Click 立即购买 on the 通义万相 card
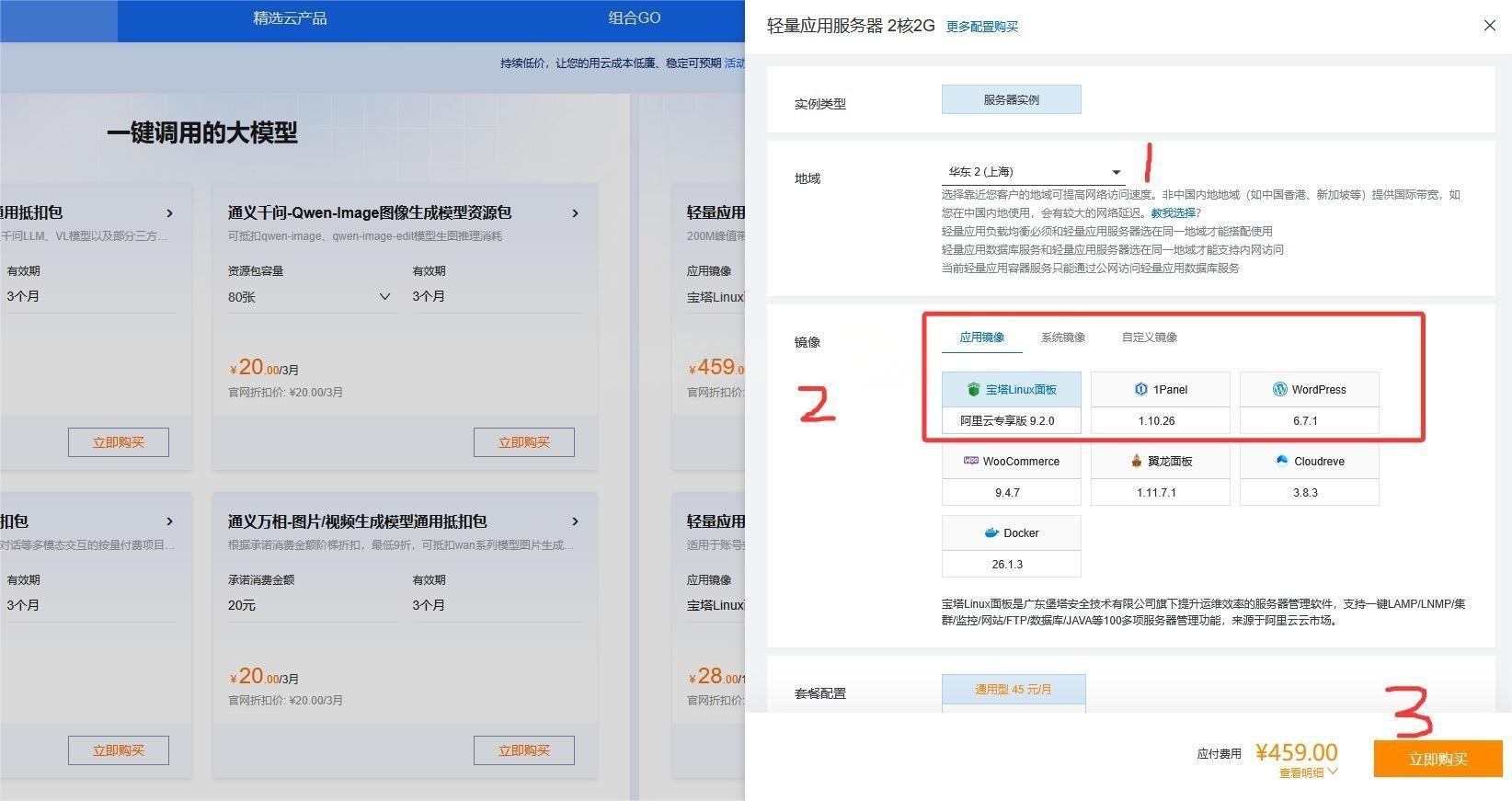This screenshot has height=801, width=1512. pos(524,750)
